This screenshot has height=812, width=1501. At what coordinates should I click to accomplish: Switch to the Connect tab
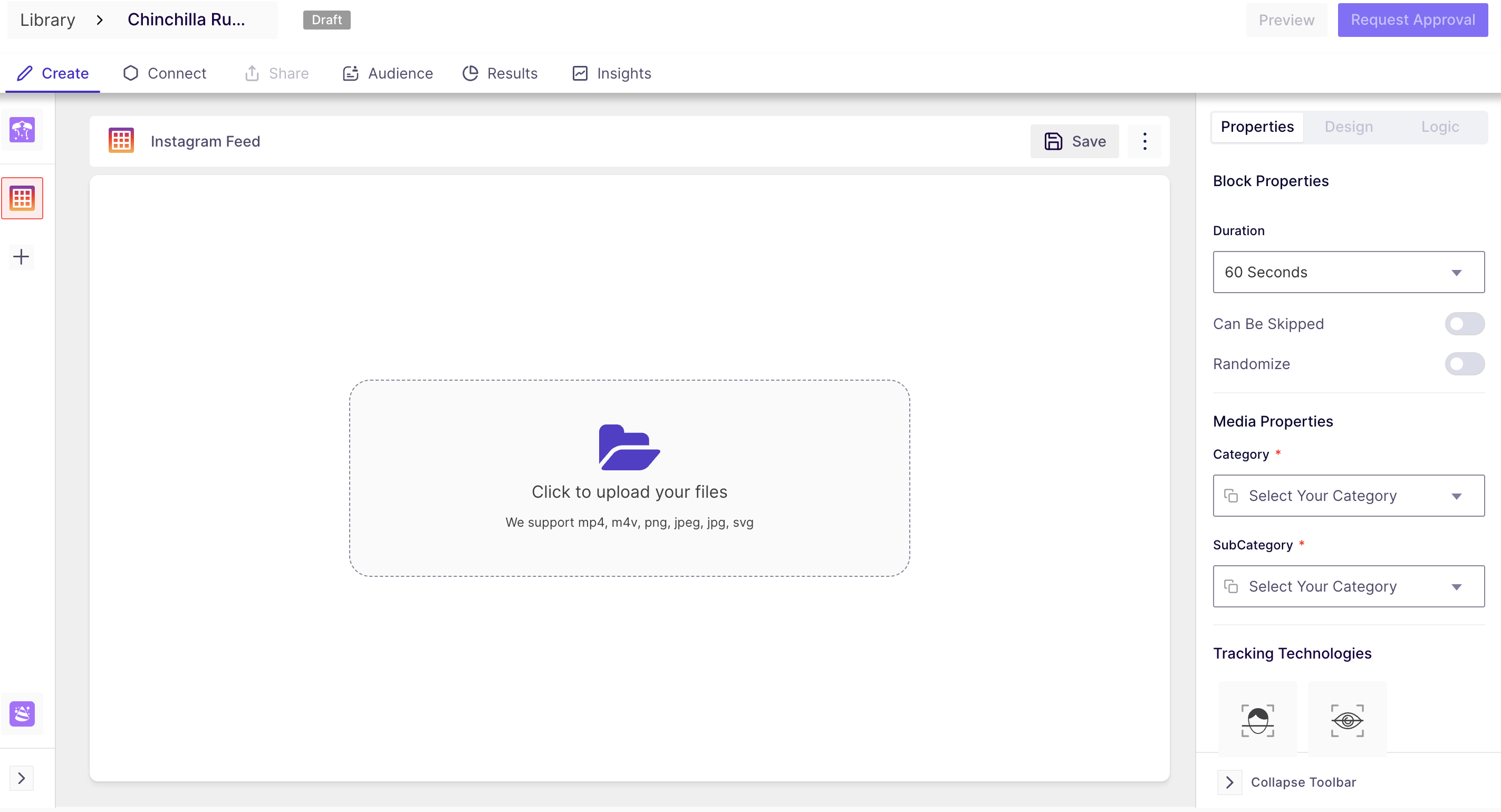165,73
